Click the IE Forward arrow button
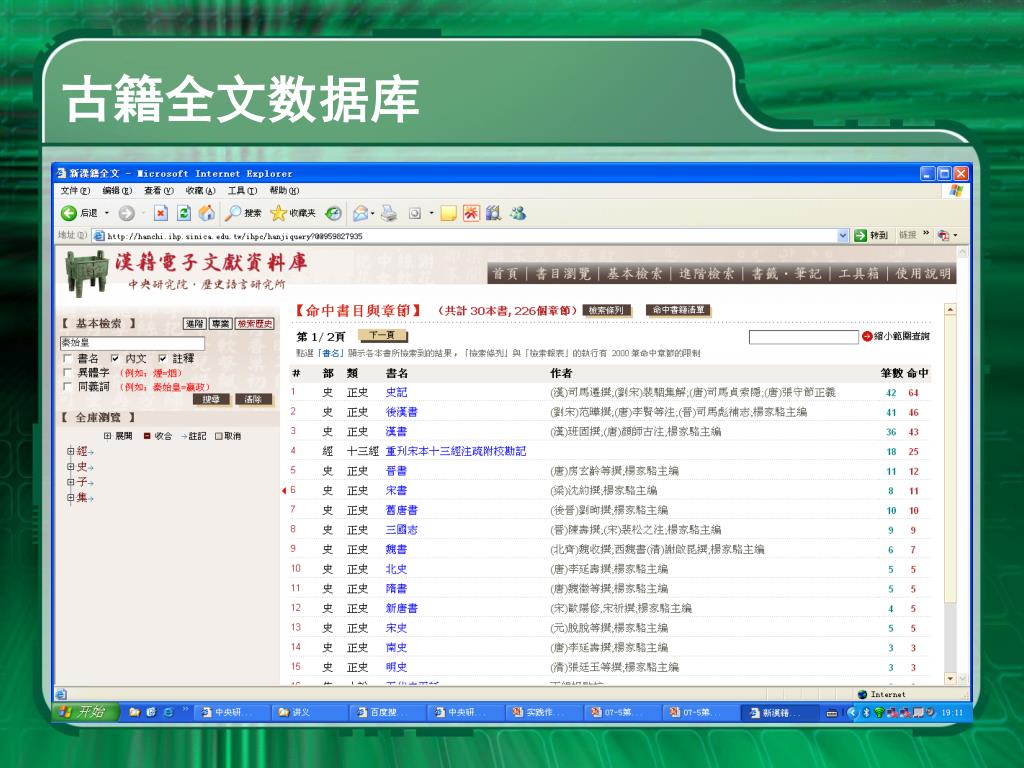 click(127, 214)
